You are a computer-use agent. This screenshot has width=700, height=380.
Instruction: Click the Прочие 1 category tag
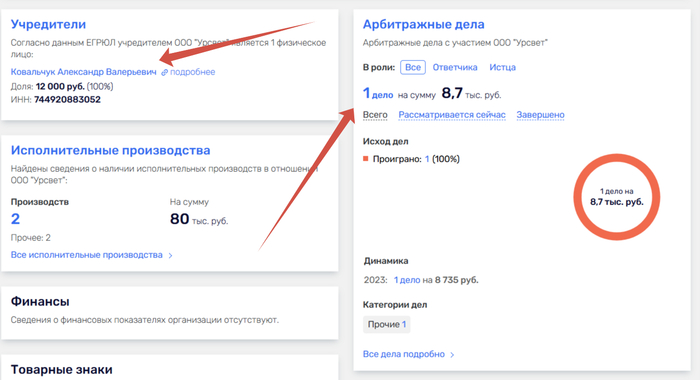[387, 325]
